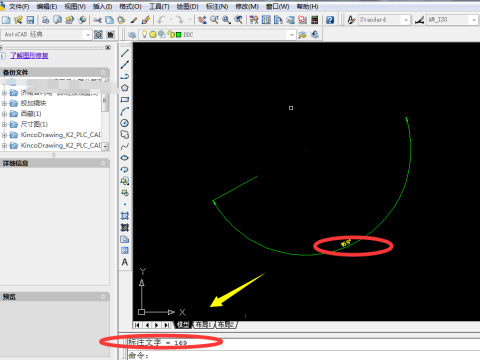Expand the 投加撬块 folder node

point(4,103)
